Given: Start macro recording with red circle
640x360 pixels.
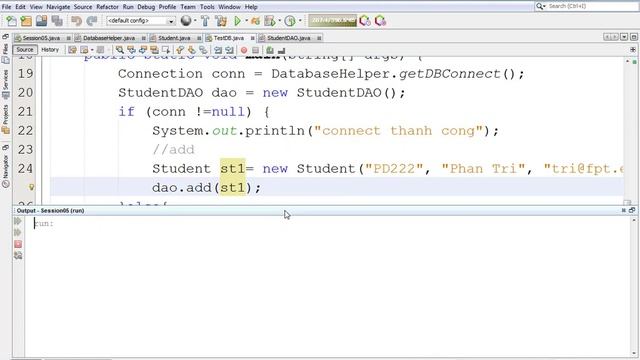Looking at the screenshot, I should [x=244, y=50].
